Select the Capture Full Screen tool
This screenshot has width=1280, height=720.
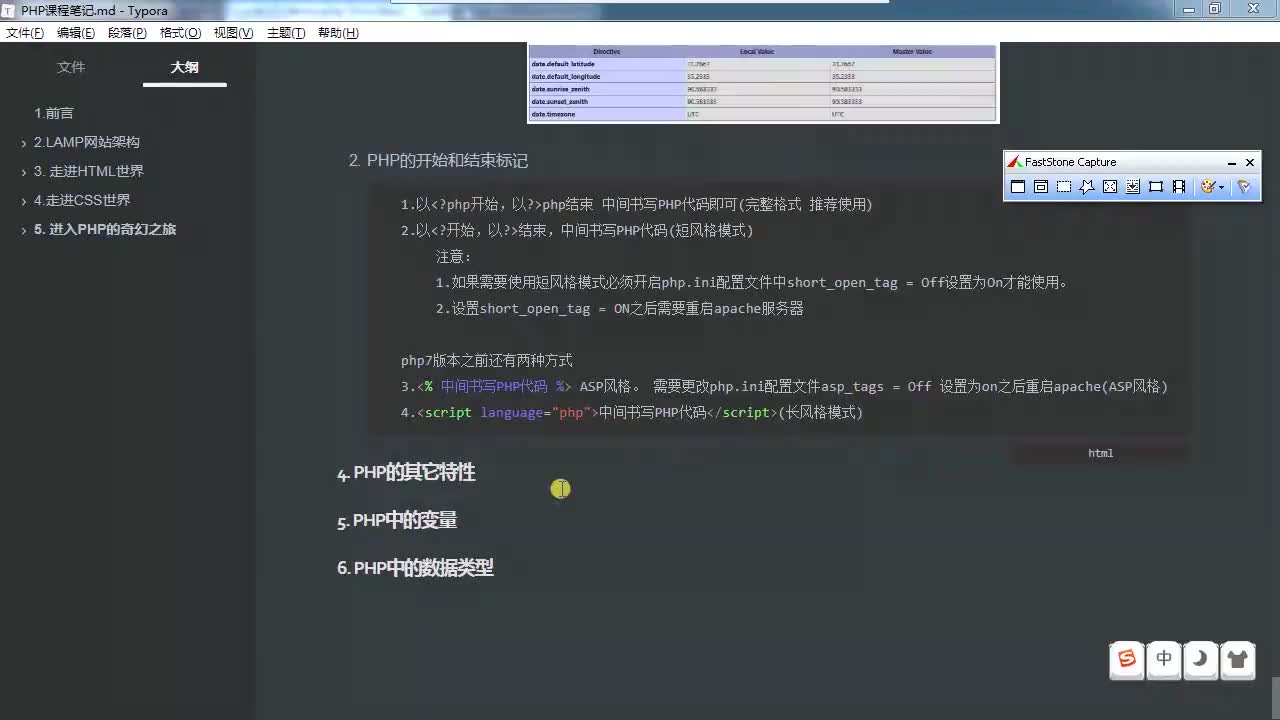[x=1110, y=186]
